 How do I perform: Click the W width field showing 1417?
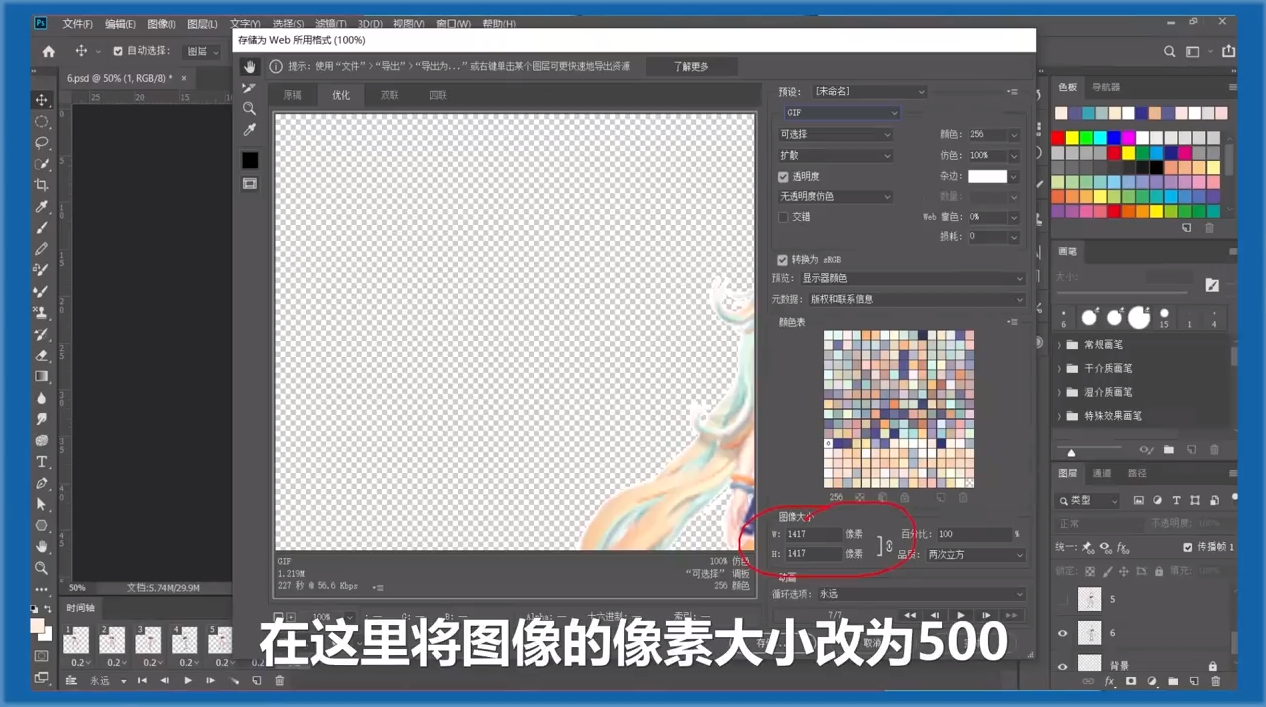(813, 535)
